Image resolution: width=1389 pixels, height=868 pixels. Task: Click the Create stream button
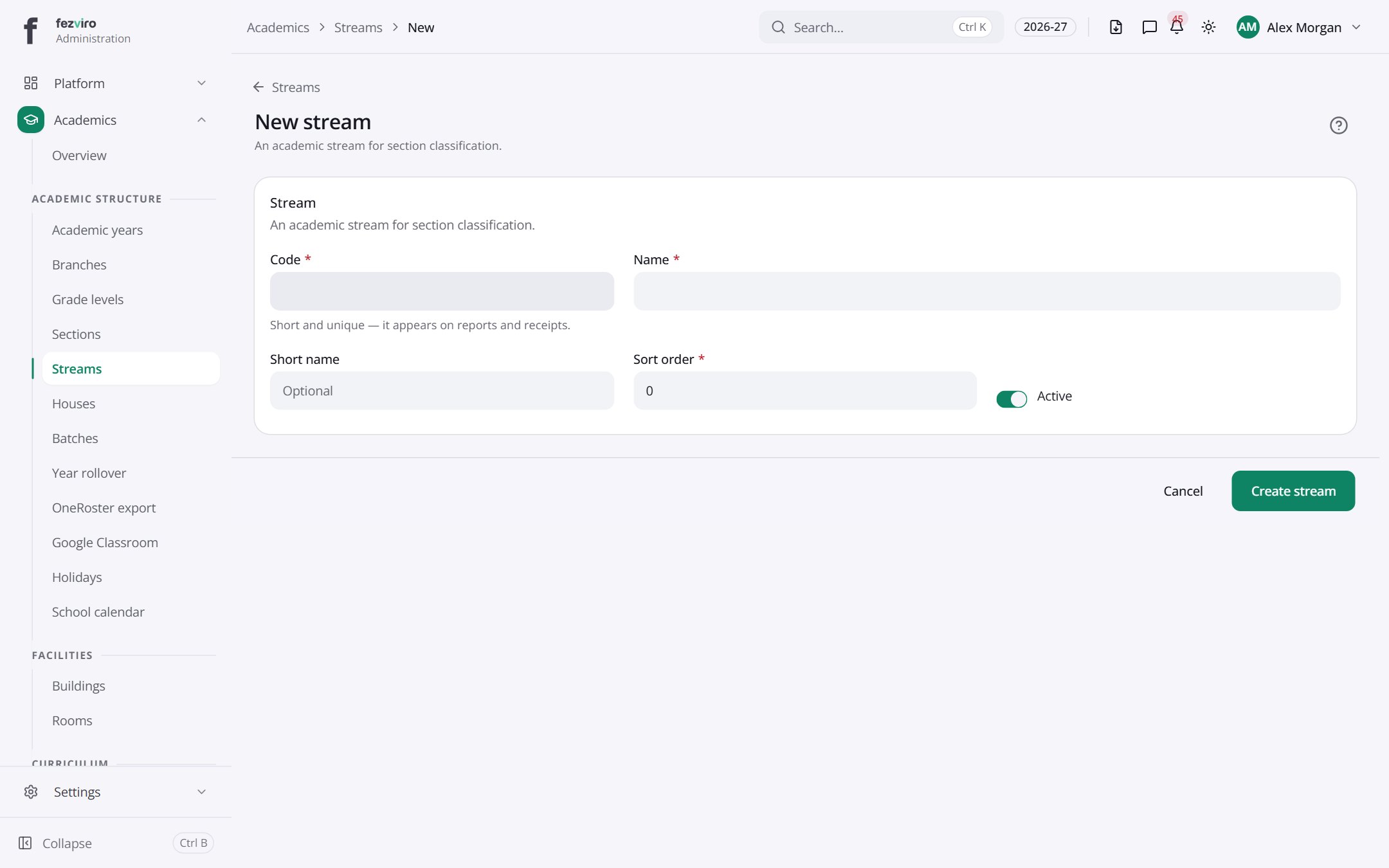click(1293, 491)
